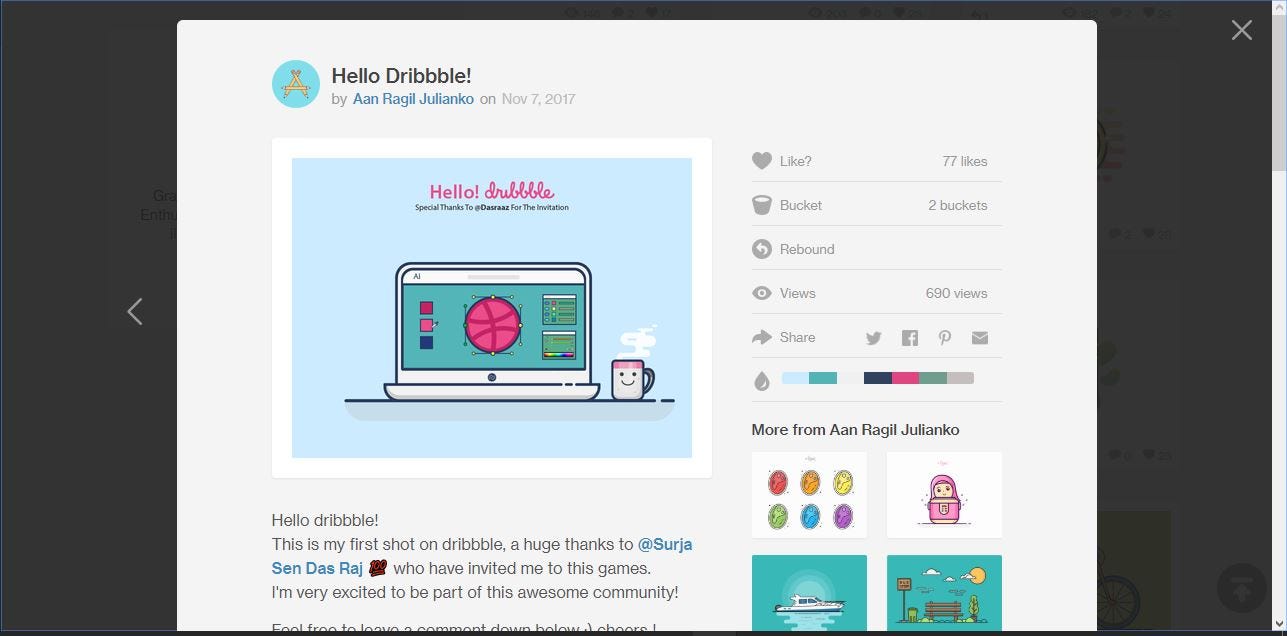This screenshot has height=636, width=1287.
Task: Open the park bench scene thumbnail
Action: coord(944,593)
